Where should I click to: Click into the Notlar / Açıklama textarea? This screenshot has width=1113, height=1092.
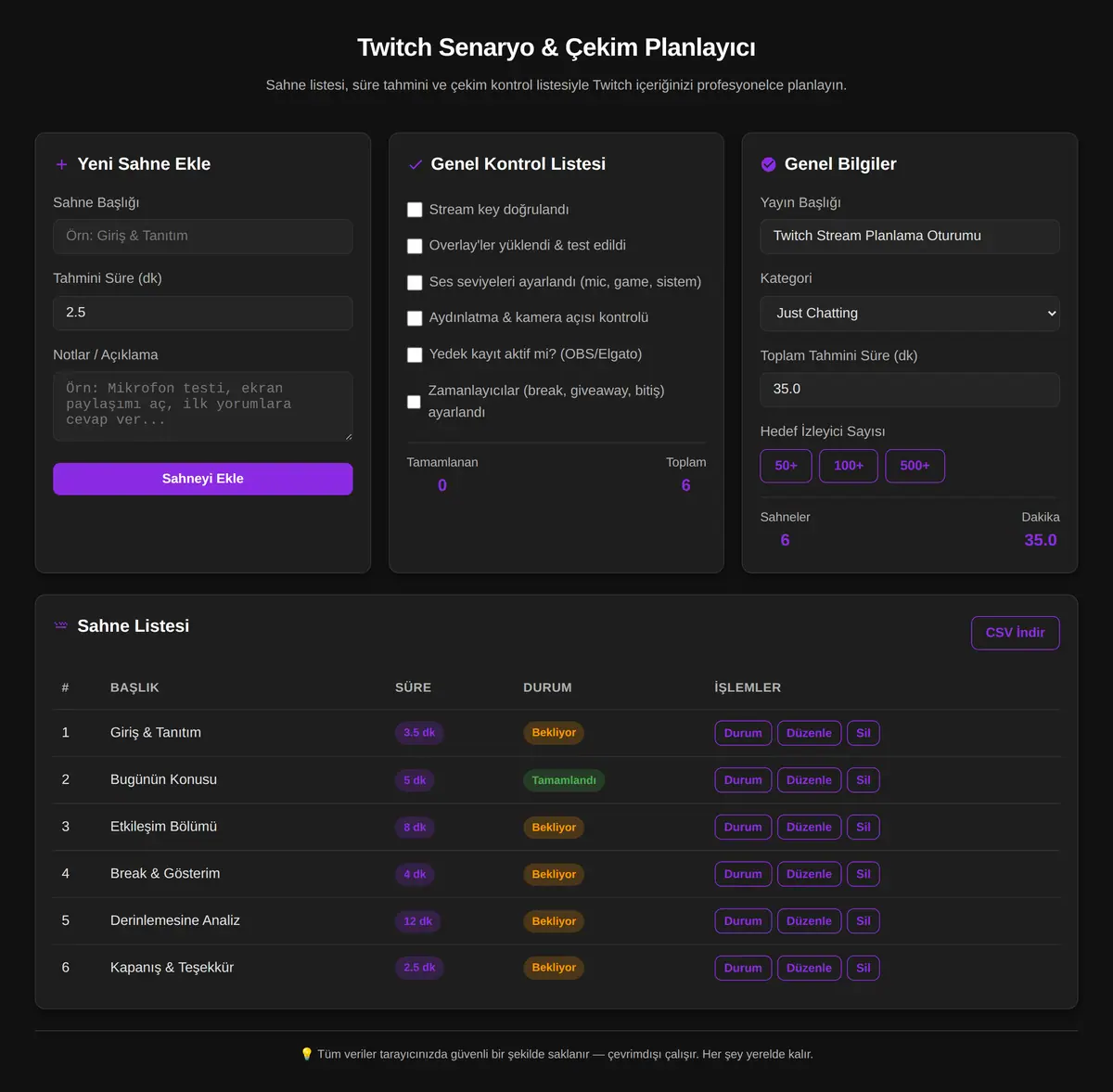203,406
